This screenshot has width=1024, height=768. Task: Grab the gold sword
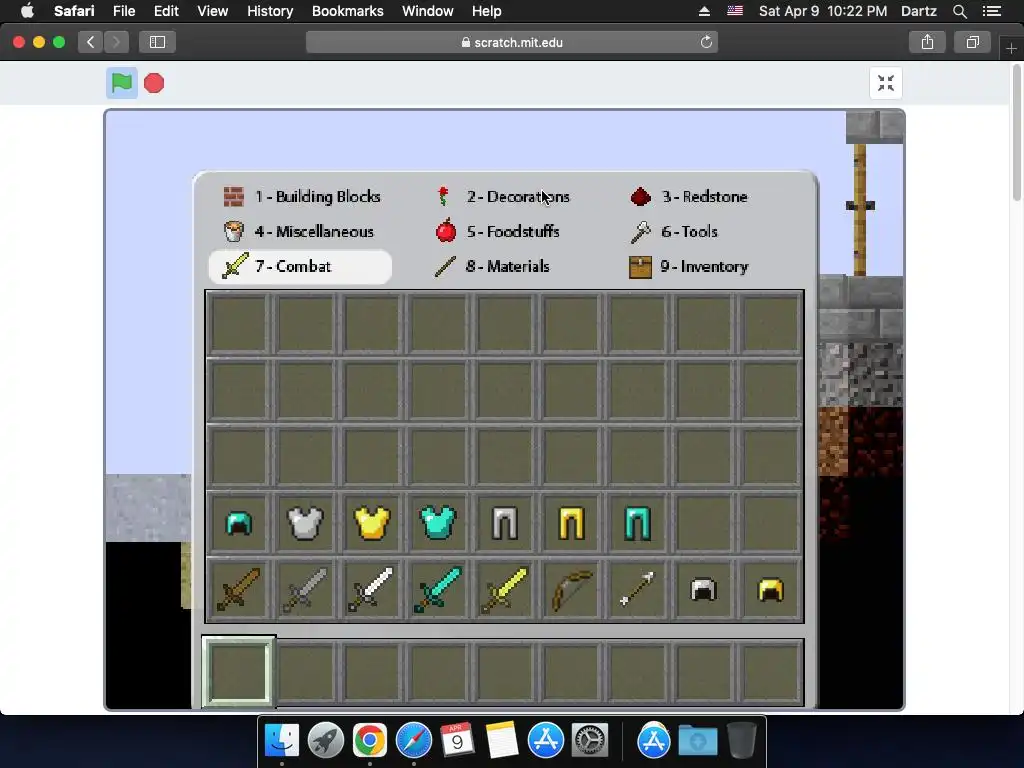(x=505, y=590)
